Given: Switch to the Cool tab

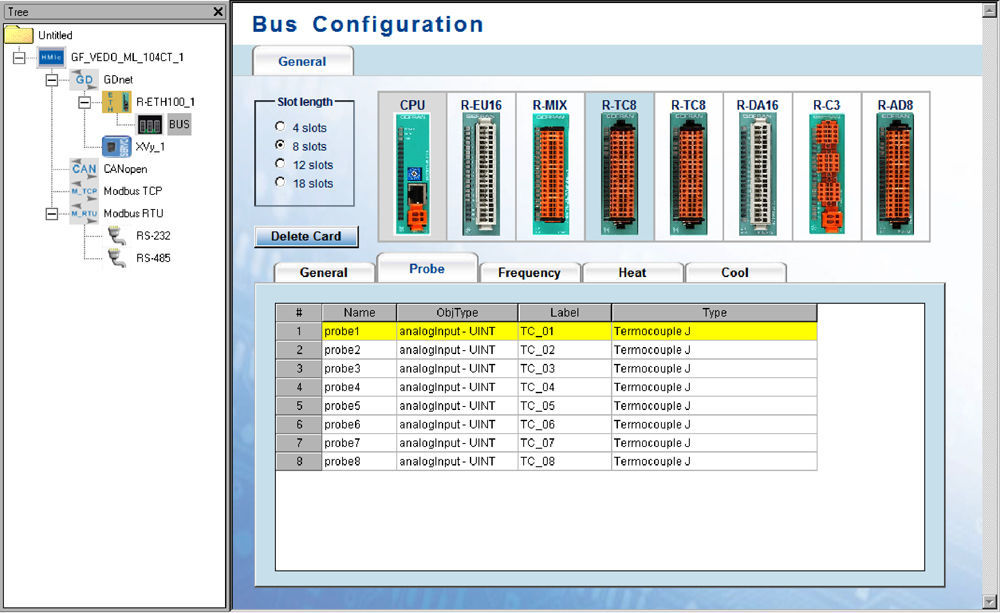Looking at the screenshot, I should coord(736,272).
